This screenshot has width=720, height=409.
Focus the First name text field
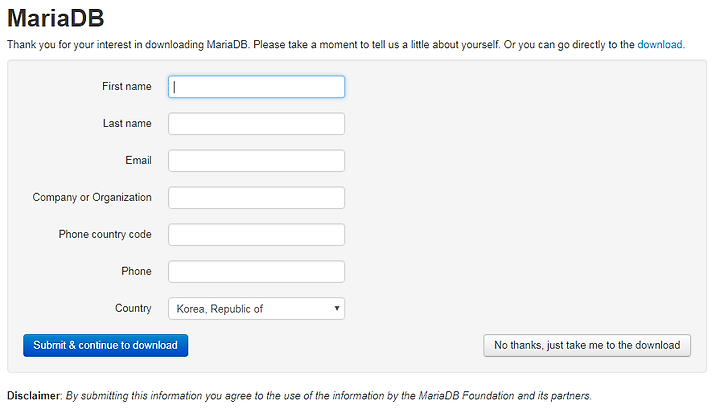[x=256, y=87]
